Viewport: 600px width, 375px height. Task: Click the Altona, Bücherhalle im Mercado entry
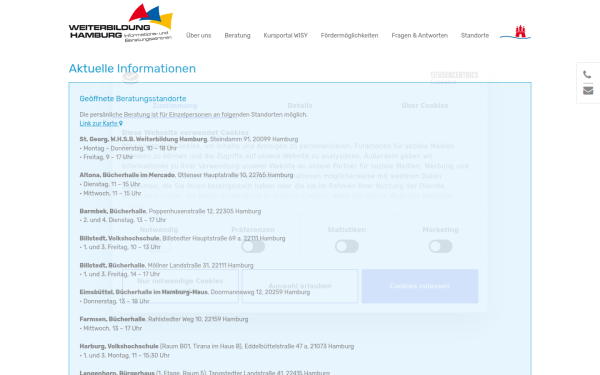186,175
